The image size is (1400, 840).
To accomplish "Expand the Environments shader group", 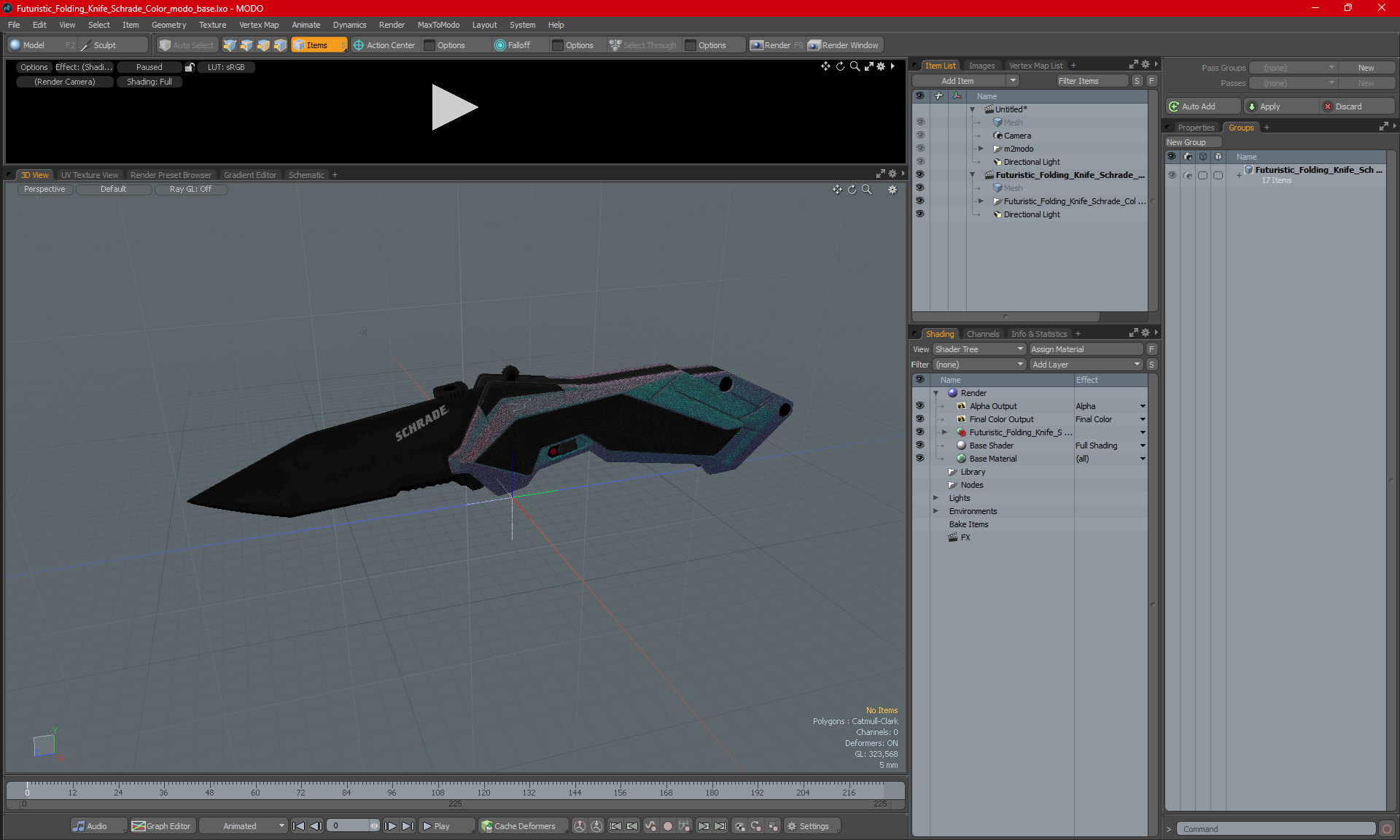I will tap(936, 511).
